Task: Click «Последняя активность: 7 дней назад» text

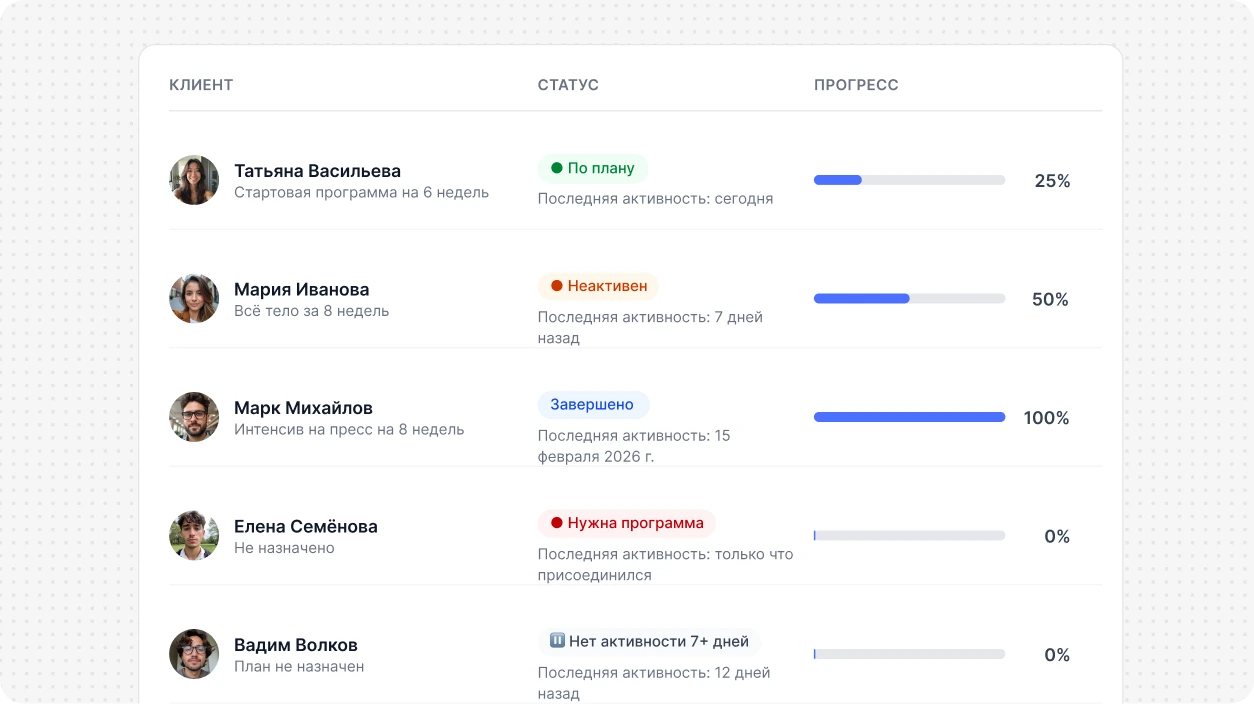Action: tap(650, 327)
